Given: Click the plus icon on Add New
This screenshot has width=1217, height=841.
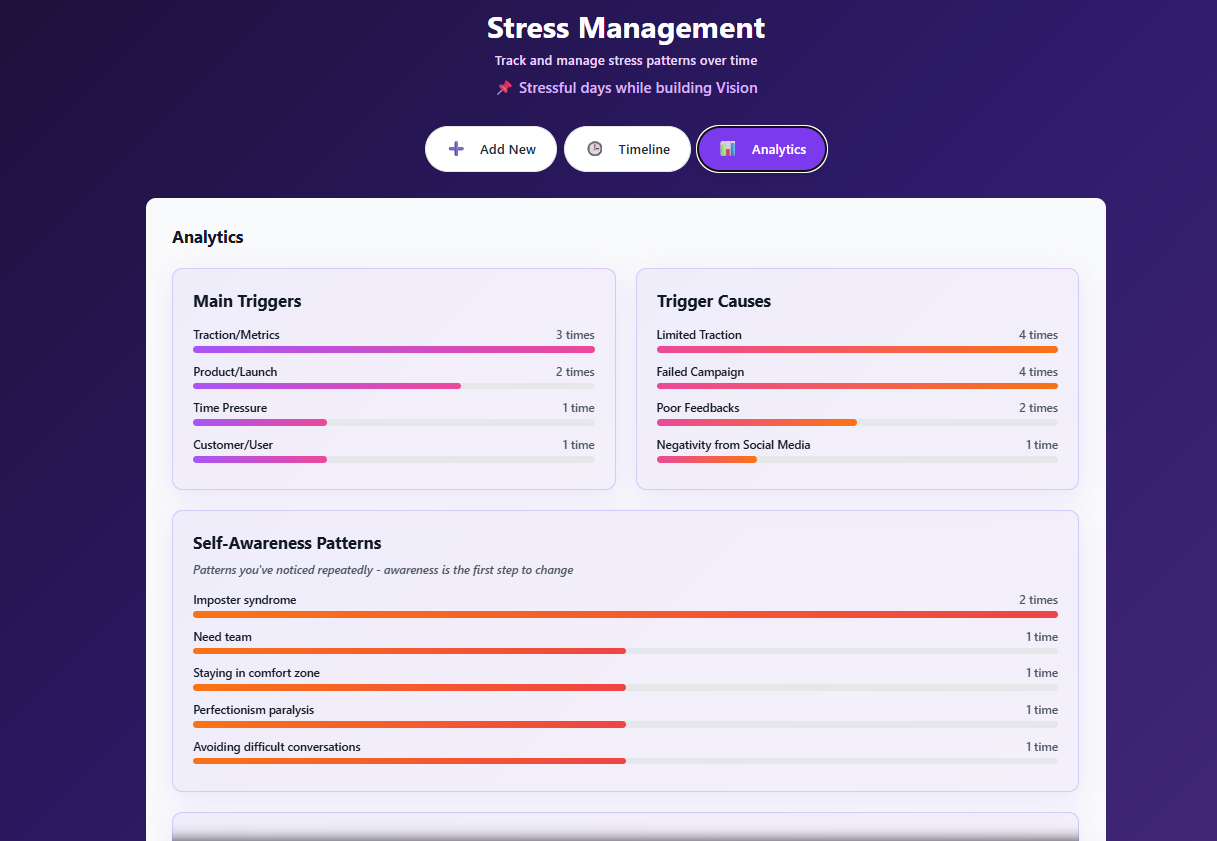Looking at the screenshot, I should 456,149.
